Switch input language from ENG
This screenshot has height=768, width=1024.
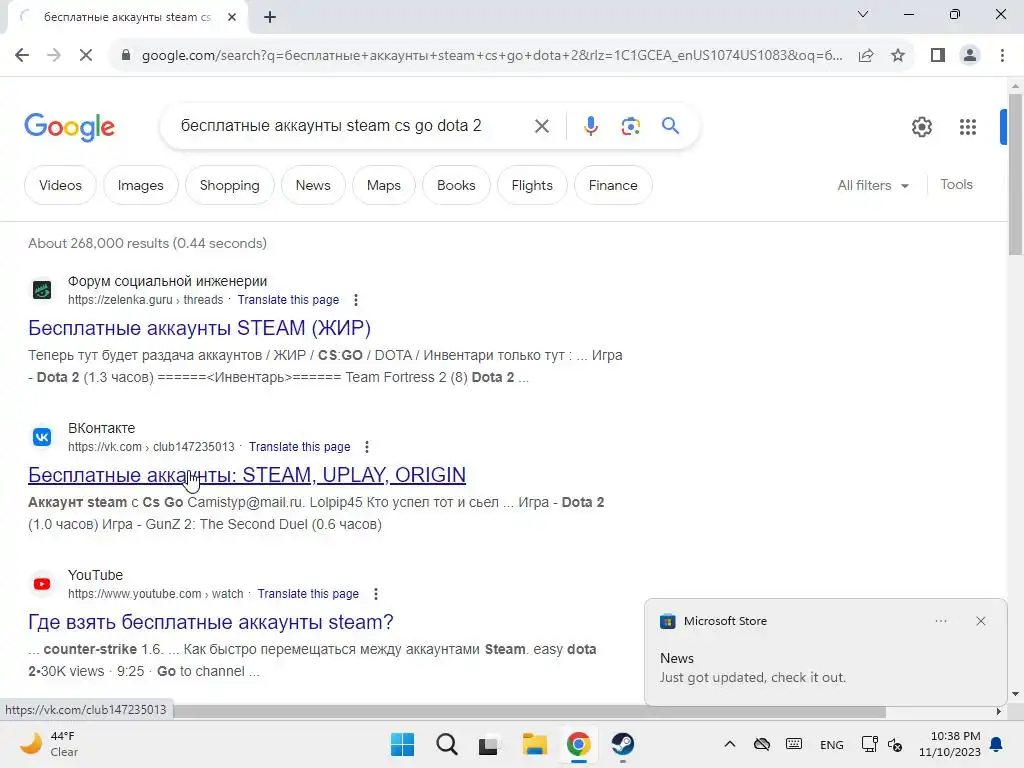pyautogui.click(x=831, y=744)
